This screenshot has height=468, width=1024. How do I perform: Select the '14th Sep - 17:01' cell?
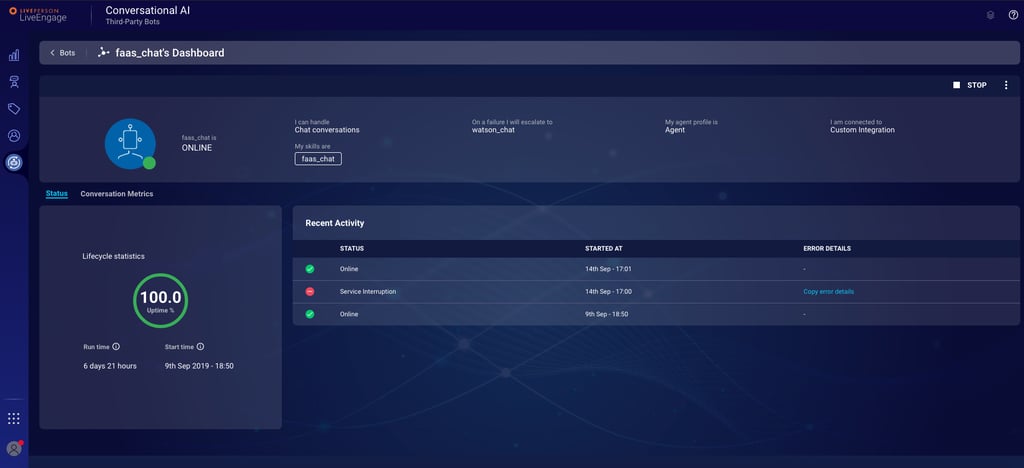click(x=608, y=269)
